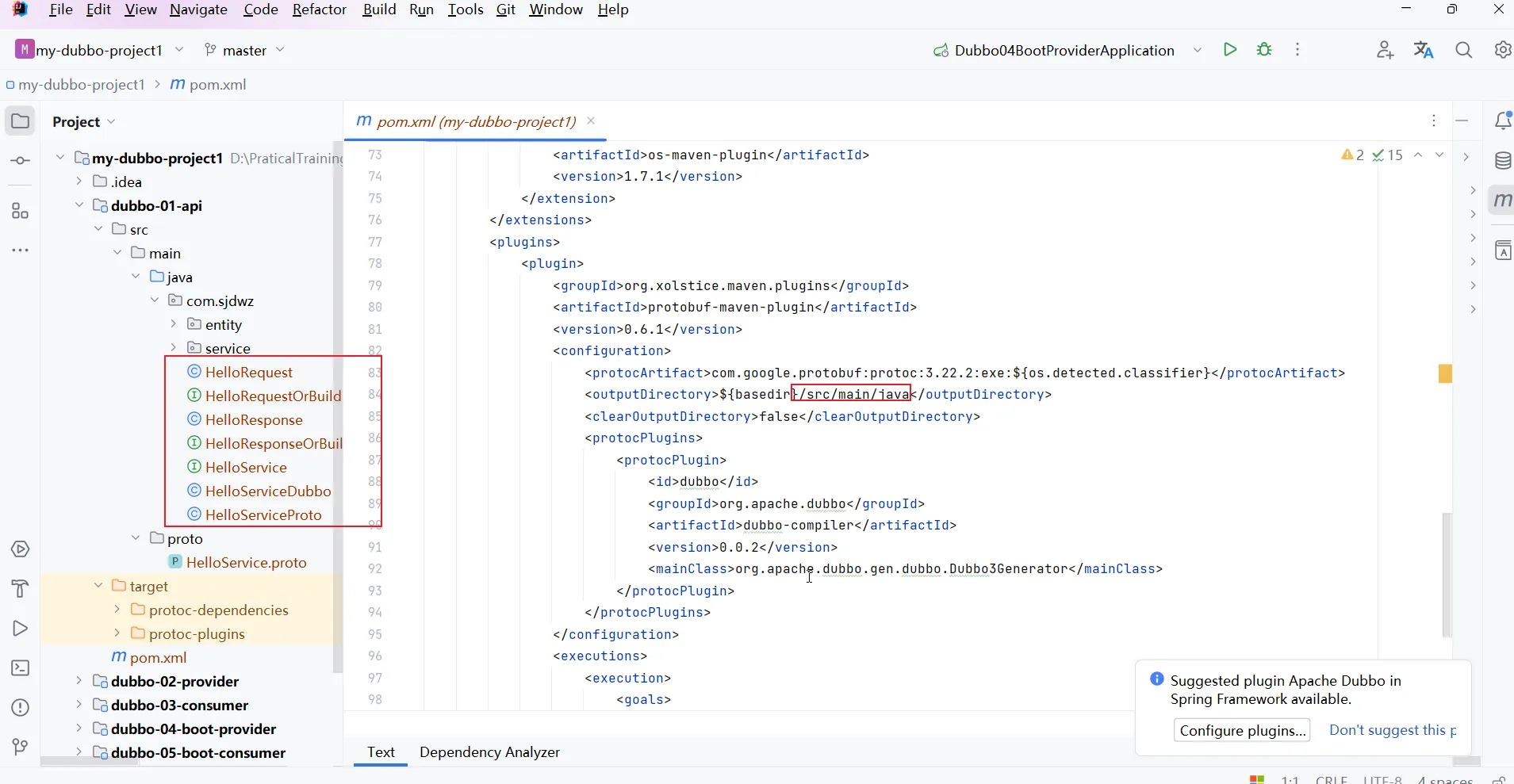This screenshot has width=1514, height=784.
Task: Open the Services tool window icon
Action: 21,549
